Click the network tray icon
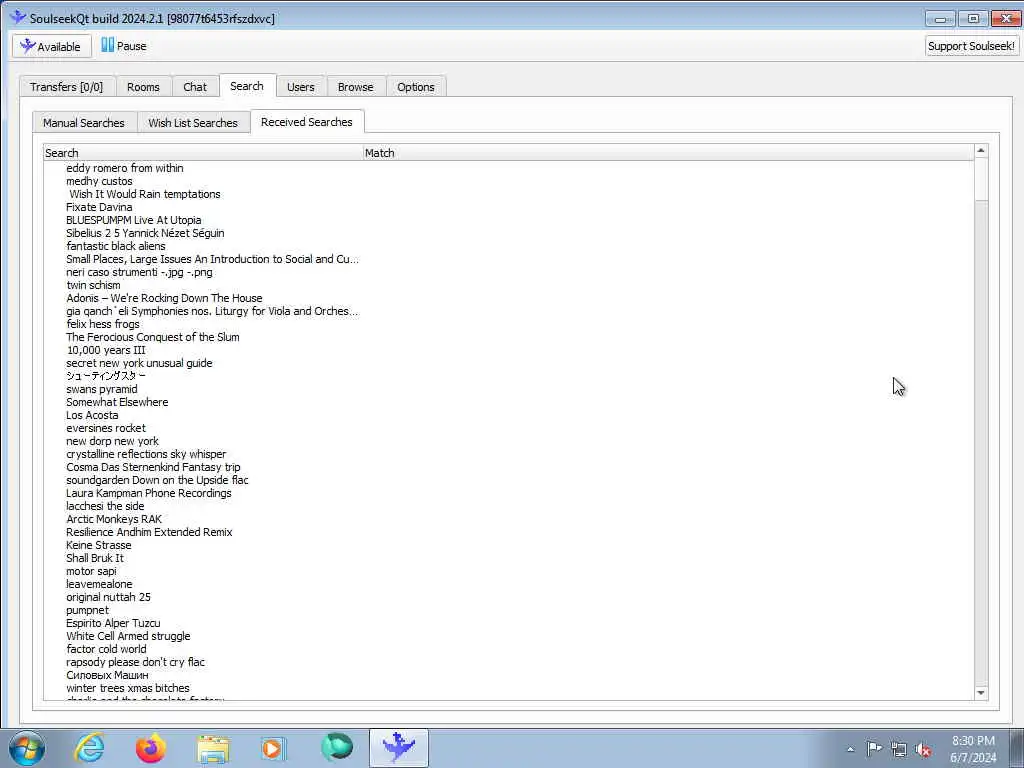The width and height of the screenshot is (1024, 768). (x=899, y=749)
